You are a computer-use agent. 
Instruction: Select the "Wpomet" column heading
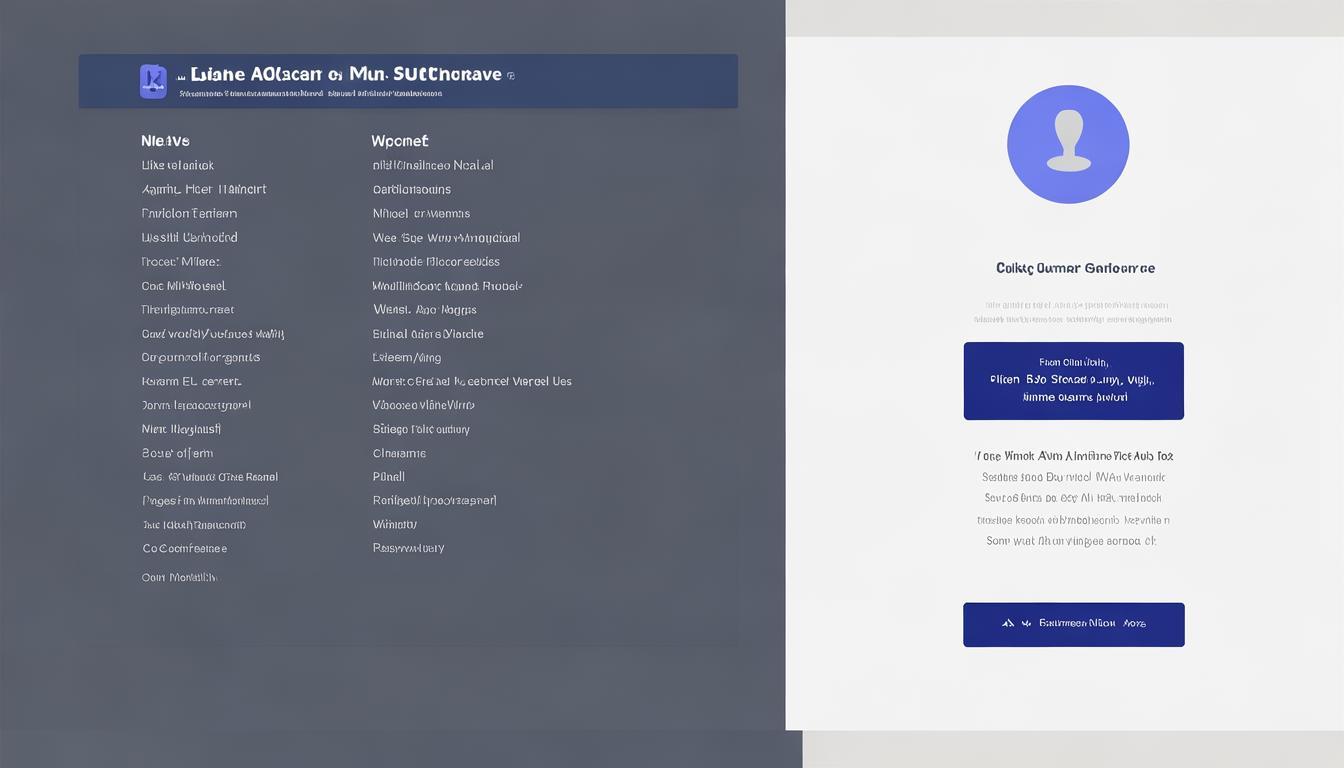tap(400, 141)
